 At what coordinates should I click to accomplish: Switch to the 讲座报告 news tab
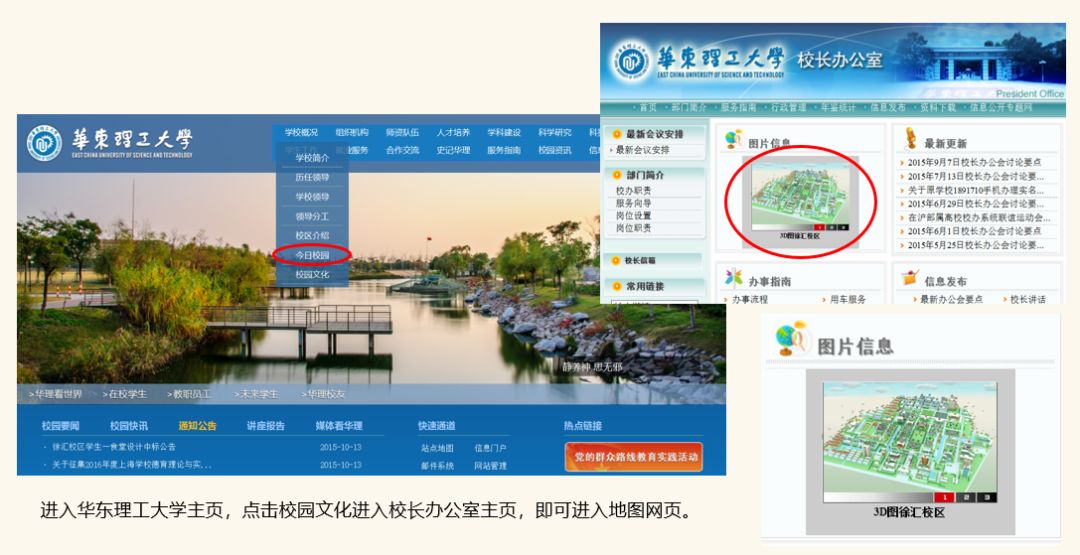tap(266, 426)
